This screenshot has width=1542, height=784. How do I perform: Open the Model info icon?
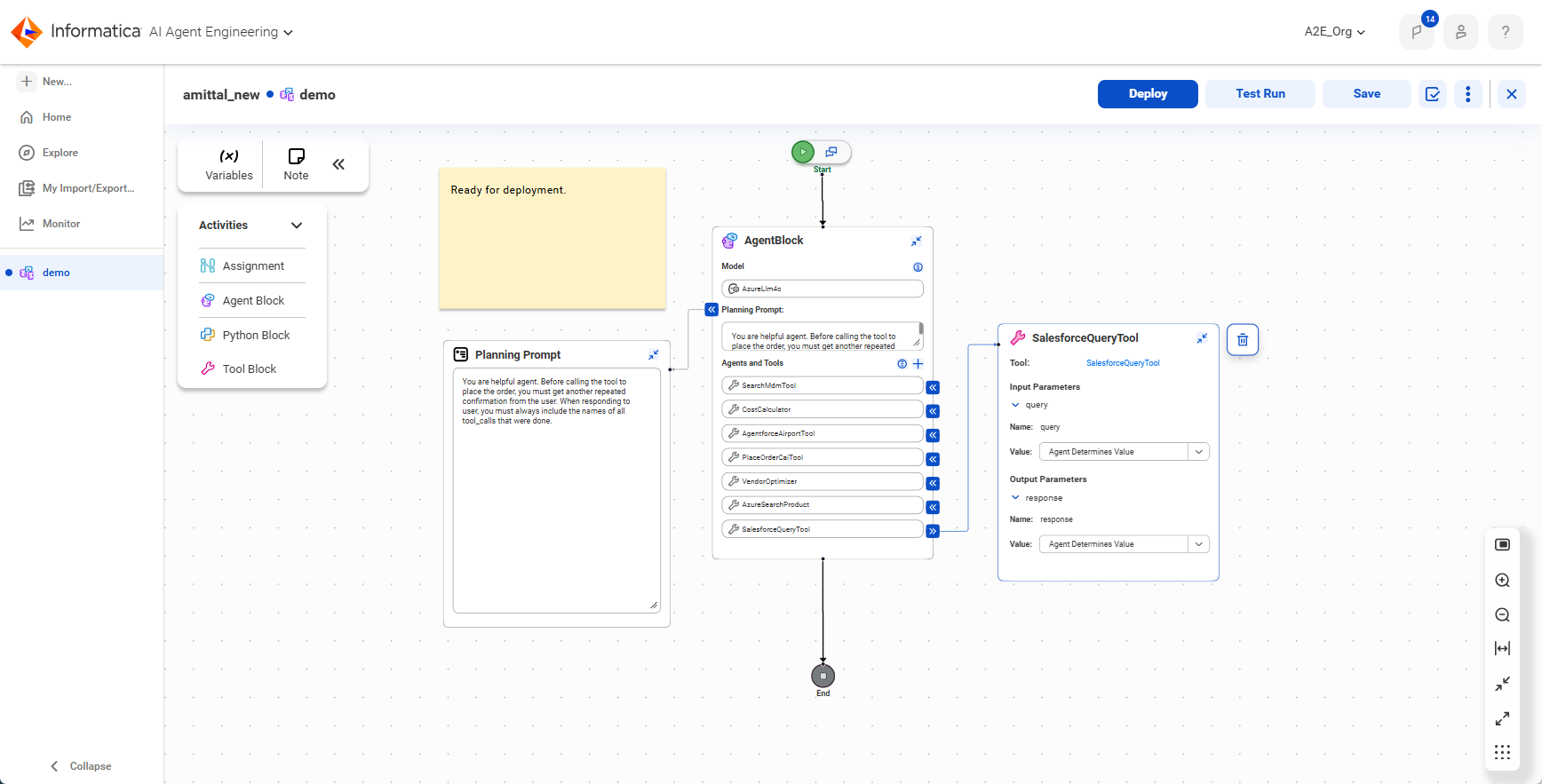[x=918, y=267]
